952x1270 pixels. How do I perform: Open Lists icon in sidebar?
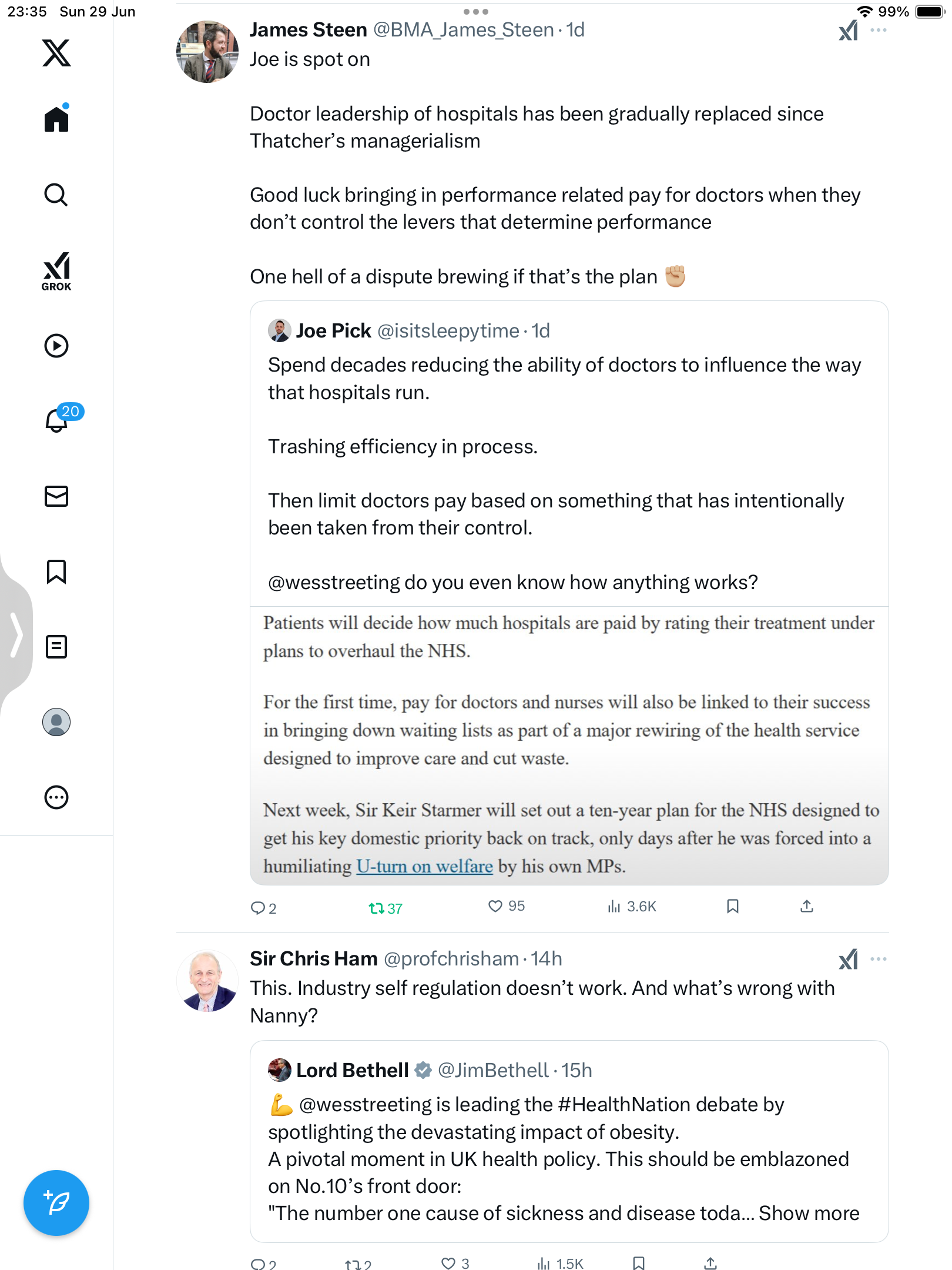56,647
